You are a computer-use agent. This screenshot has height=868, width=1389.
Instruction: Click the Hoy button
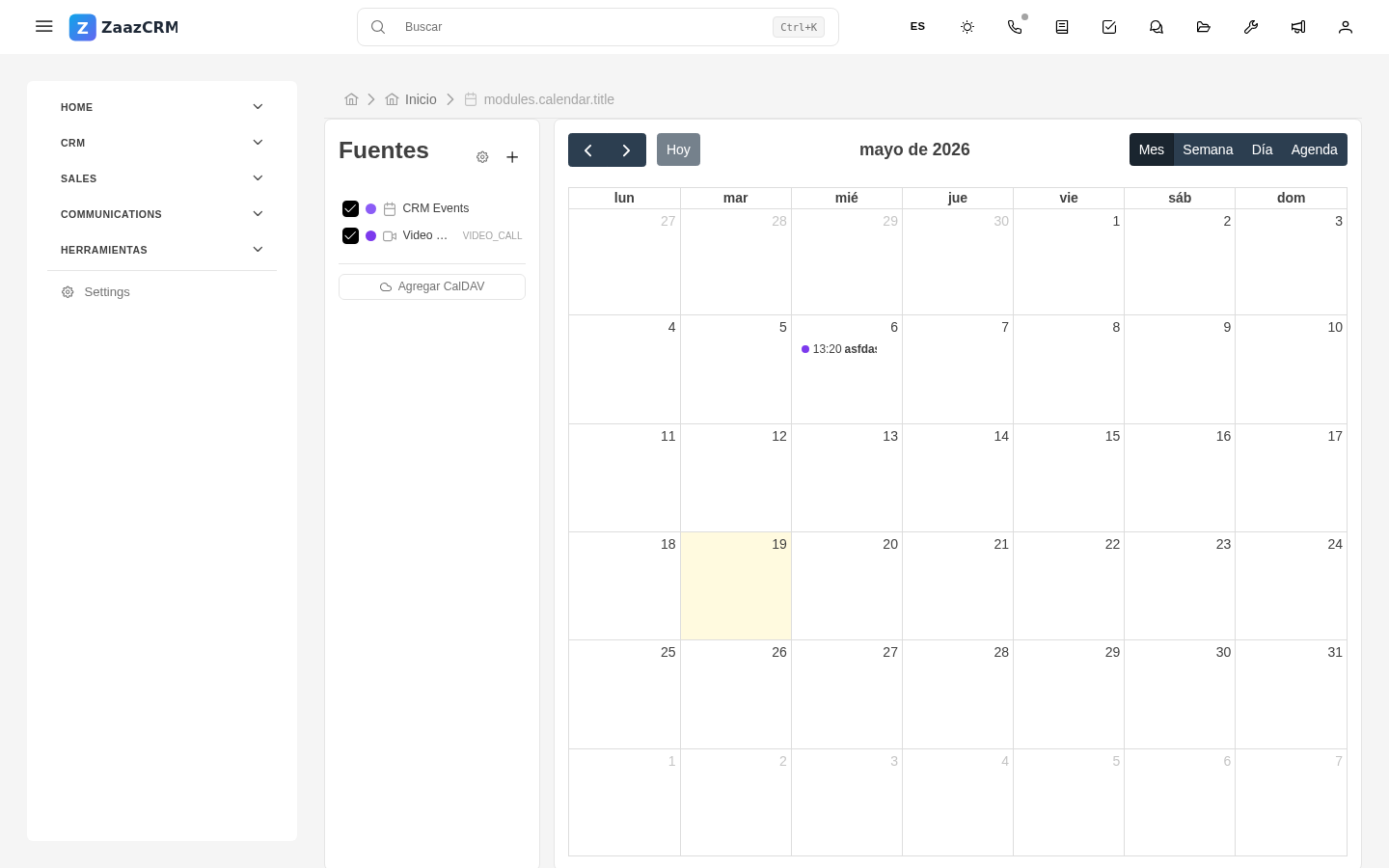point(678,149)
